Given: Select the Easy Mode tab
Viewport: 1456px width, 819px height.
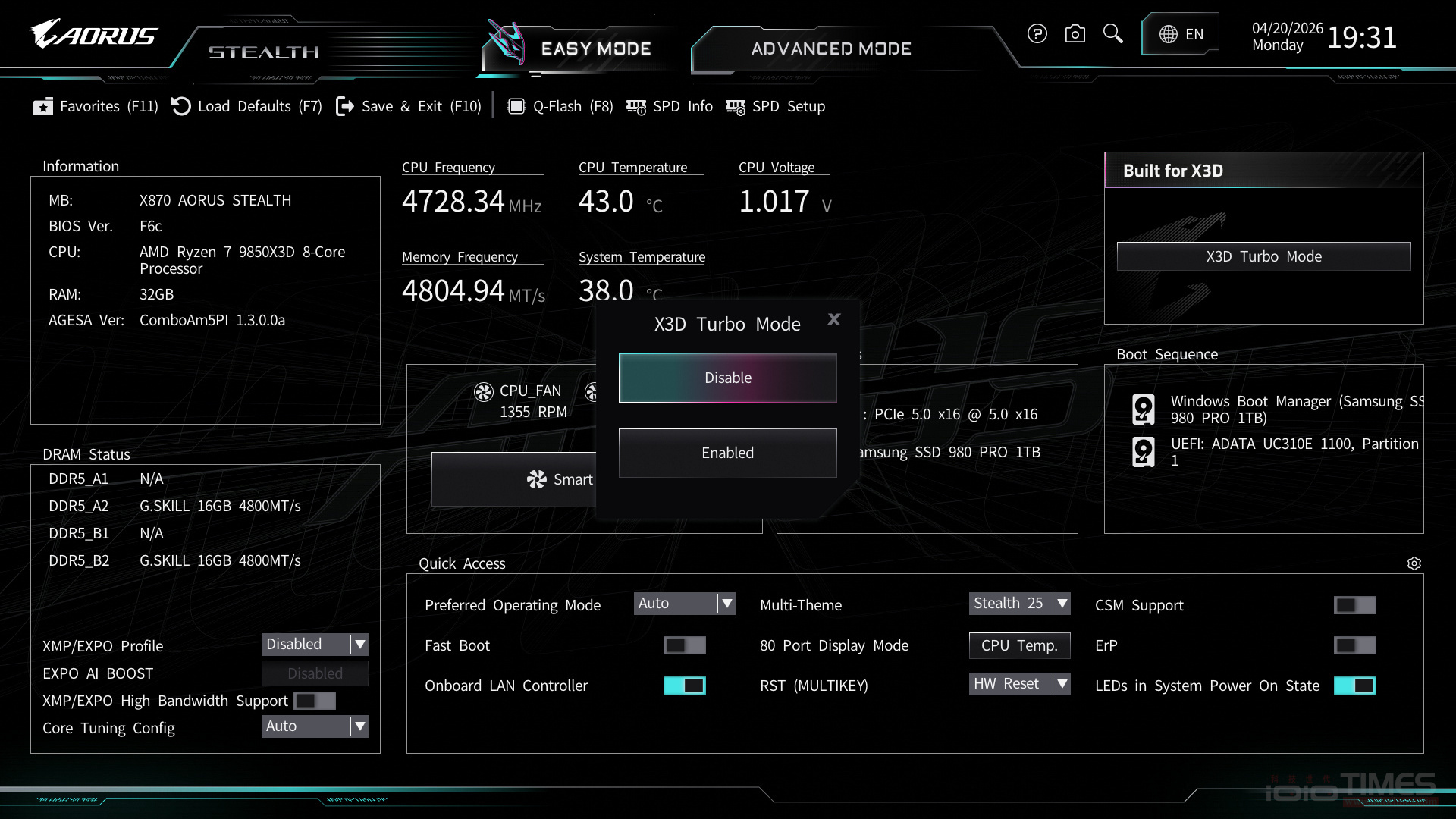Looking at the screenshot, I should pyautogui.click(x=596, y=49).
